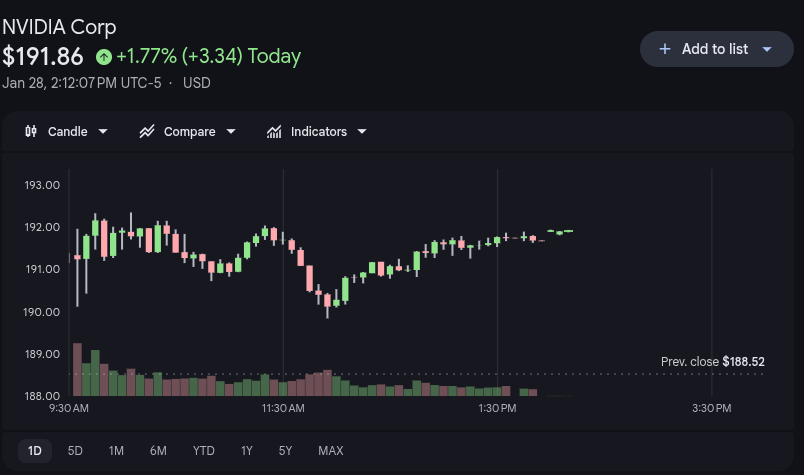Select the MAX time range
Image resolution: width=804 pixels, height=475 pixels.
330,451
